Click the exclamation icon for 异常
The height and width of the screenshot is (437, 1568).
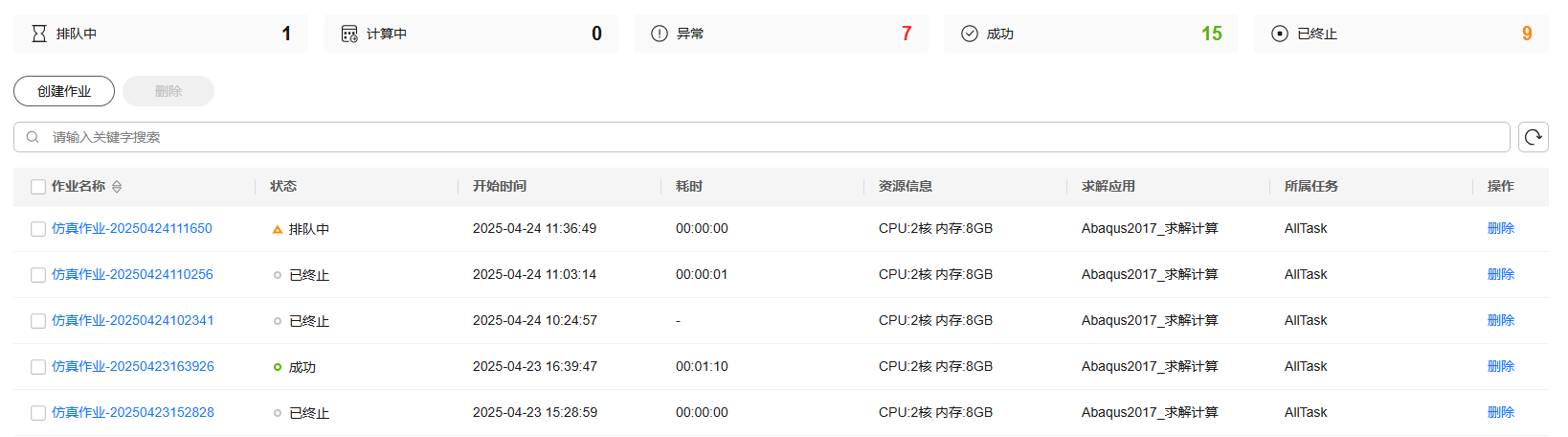click(660, 34)
